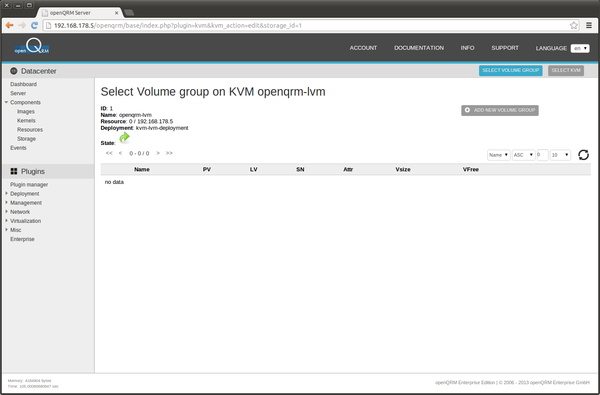Open the language en dropdown

(x=580, y=48)
